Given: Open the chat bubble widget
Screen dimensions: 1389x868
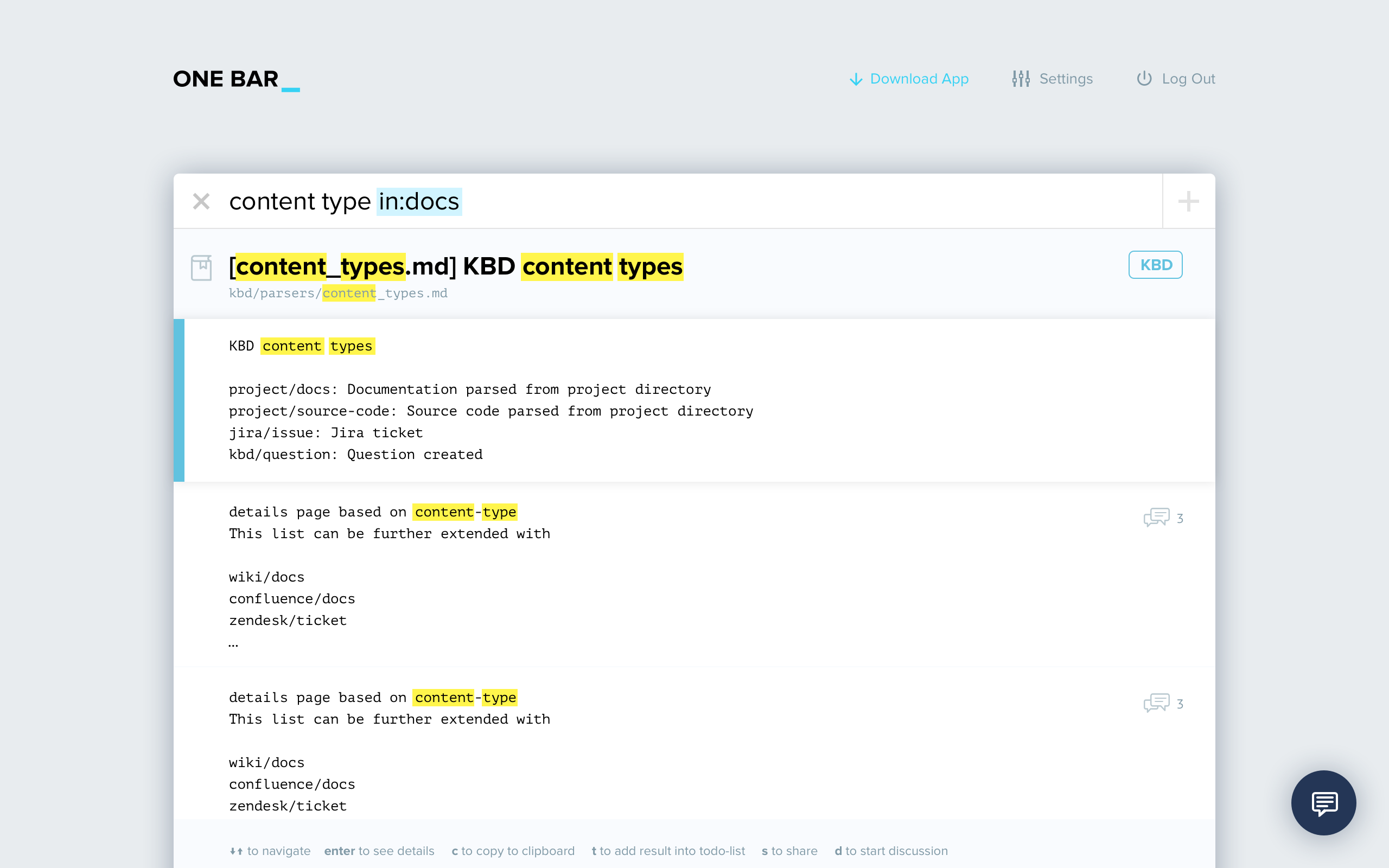Looking at the screenshot, I should (1323, 802).
